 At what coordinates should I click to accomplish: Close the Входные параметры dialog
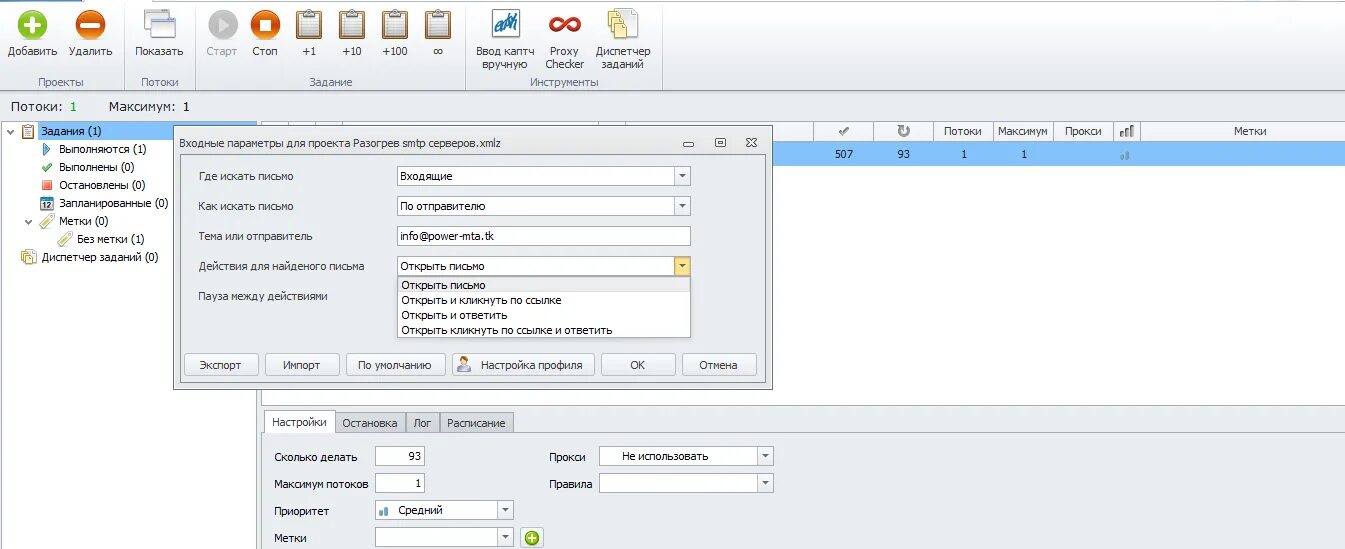click(x=751, y=143)
